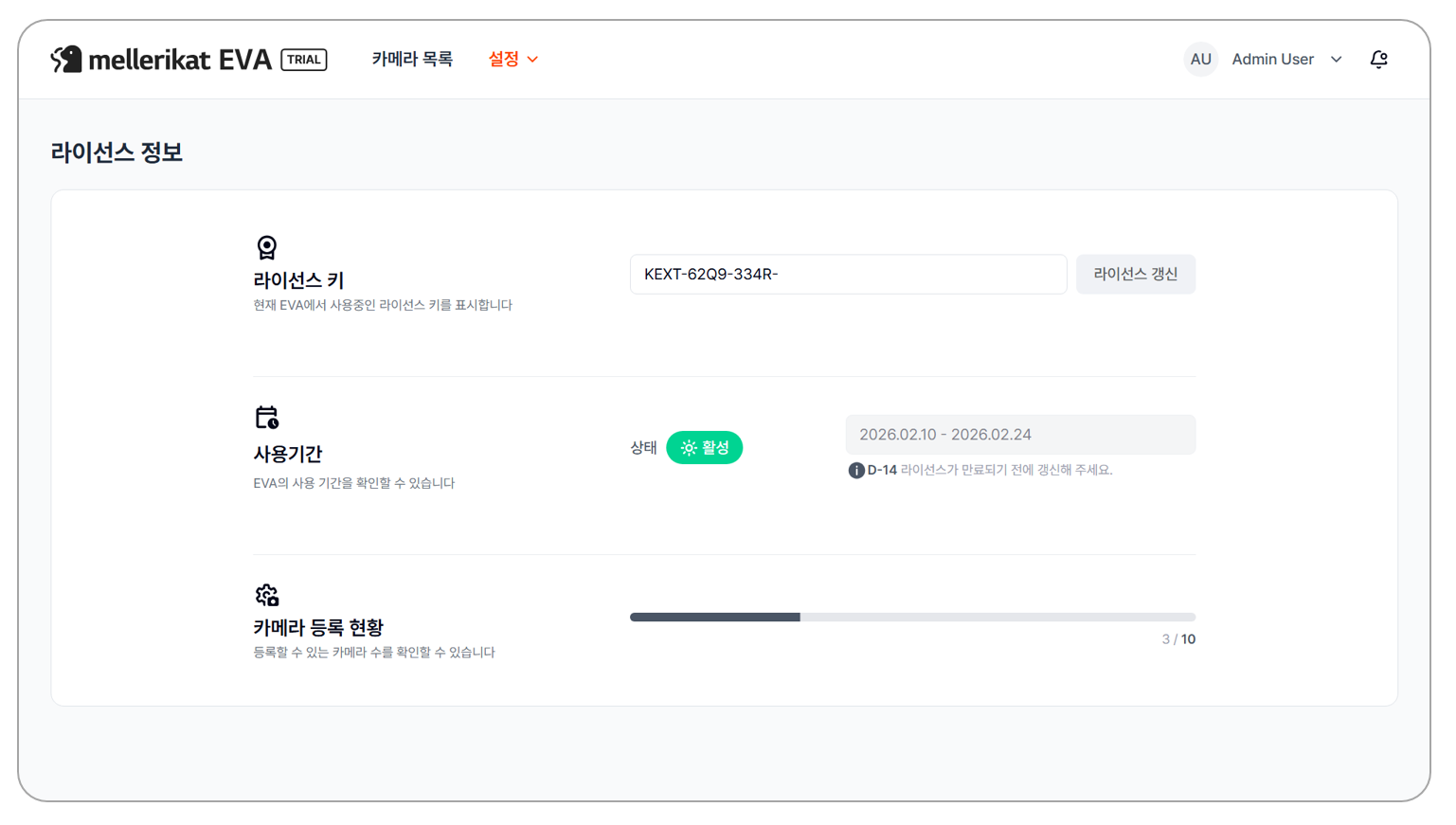This screenshot has width=1456, height=825.
Task: Click the Admin User name
Action: (x=1272, y=60)
